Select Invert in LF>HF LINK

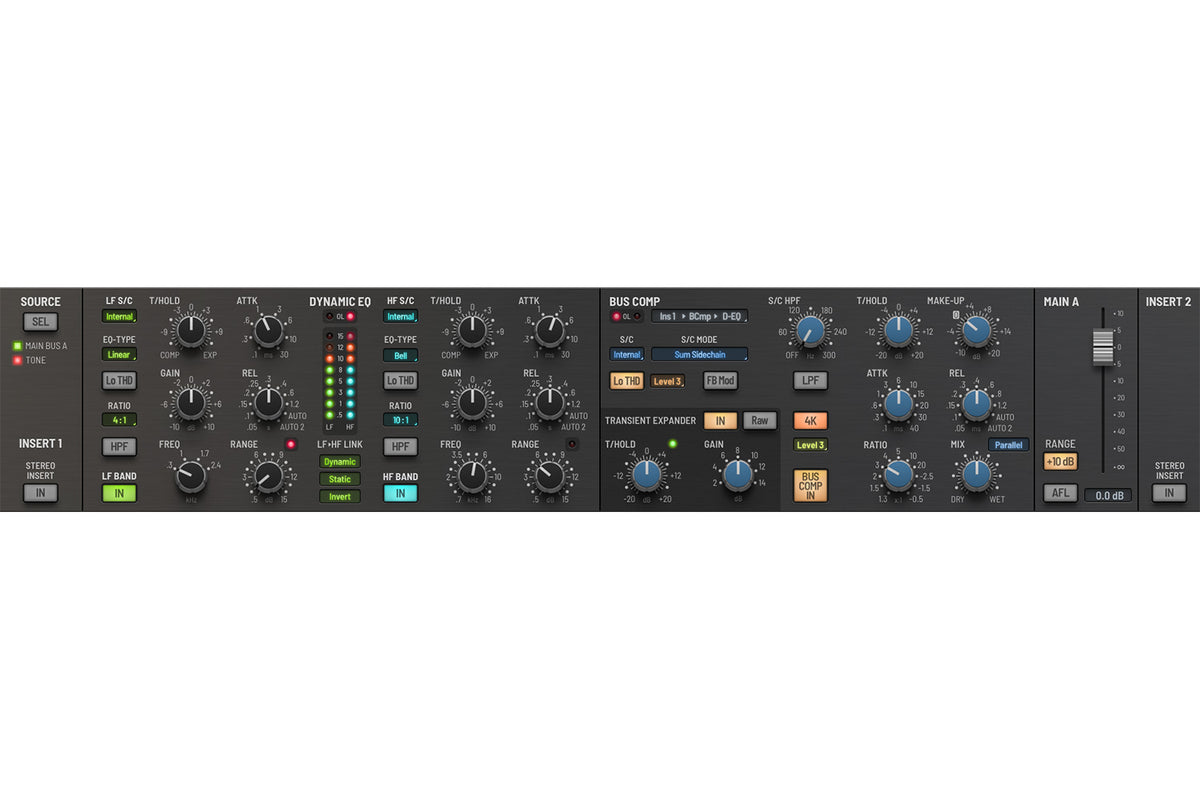(x=340, y=496)
